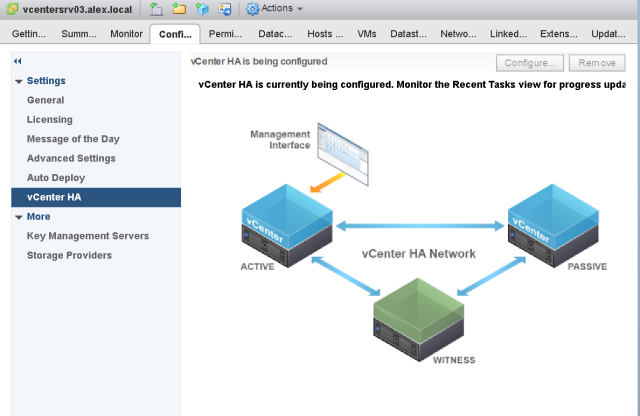Open the Permissions tab
Screen dimensions: 640x416
tap(225, 34)
